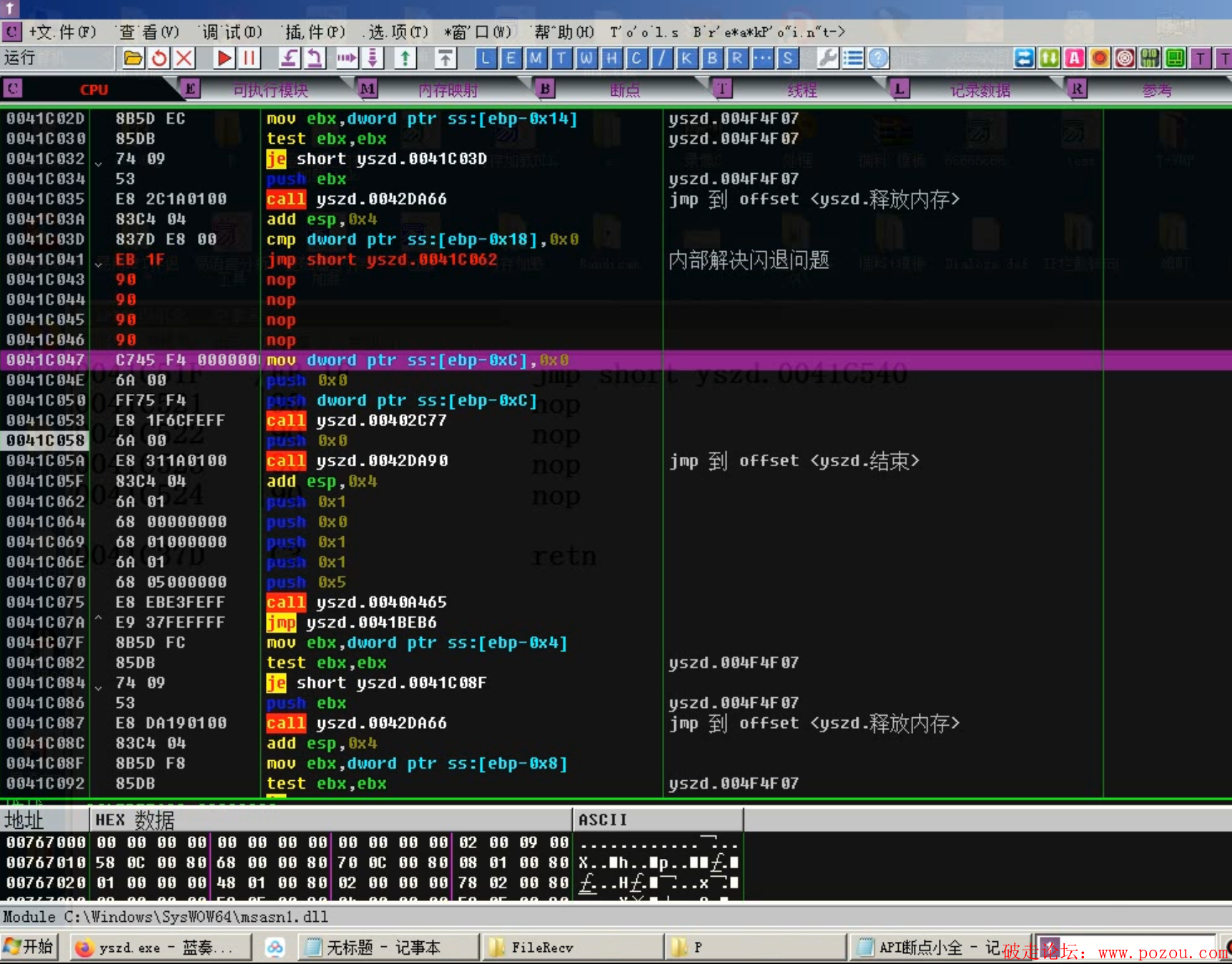1232x964 pixels.
Task: Switch to the 内存映射 tab
Action: point(448,90)
